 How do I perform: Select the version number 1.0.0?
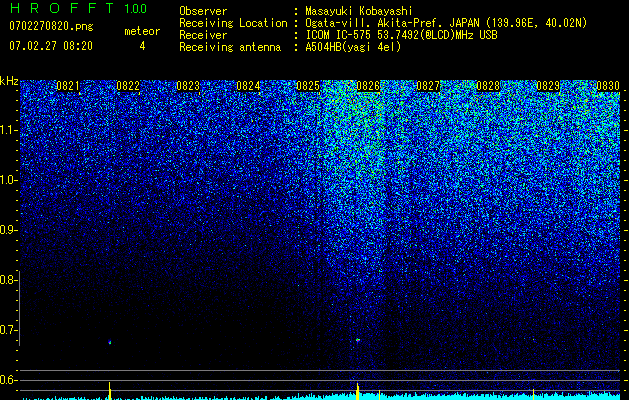click(135, 9)
